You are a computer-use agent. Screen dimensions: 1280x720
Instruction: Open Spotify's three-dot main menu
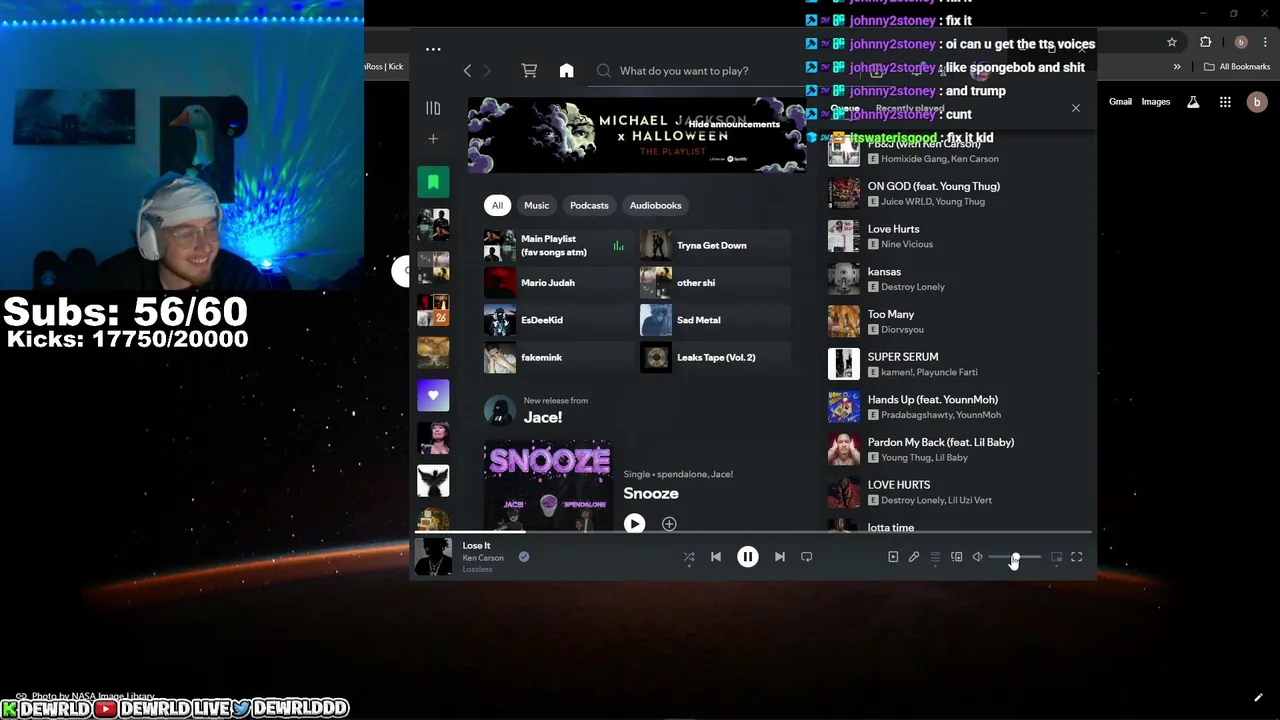433,49
